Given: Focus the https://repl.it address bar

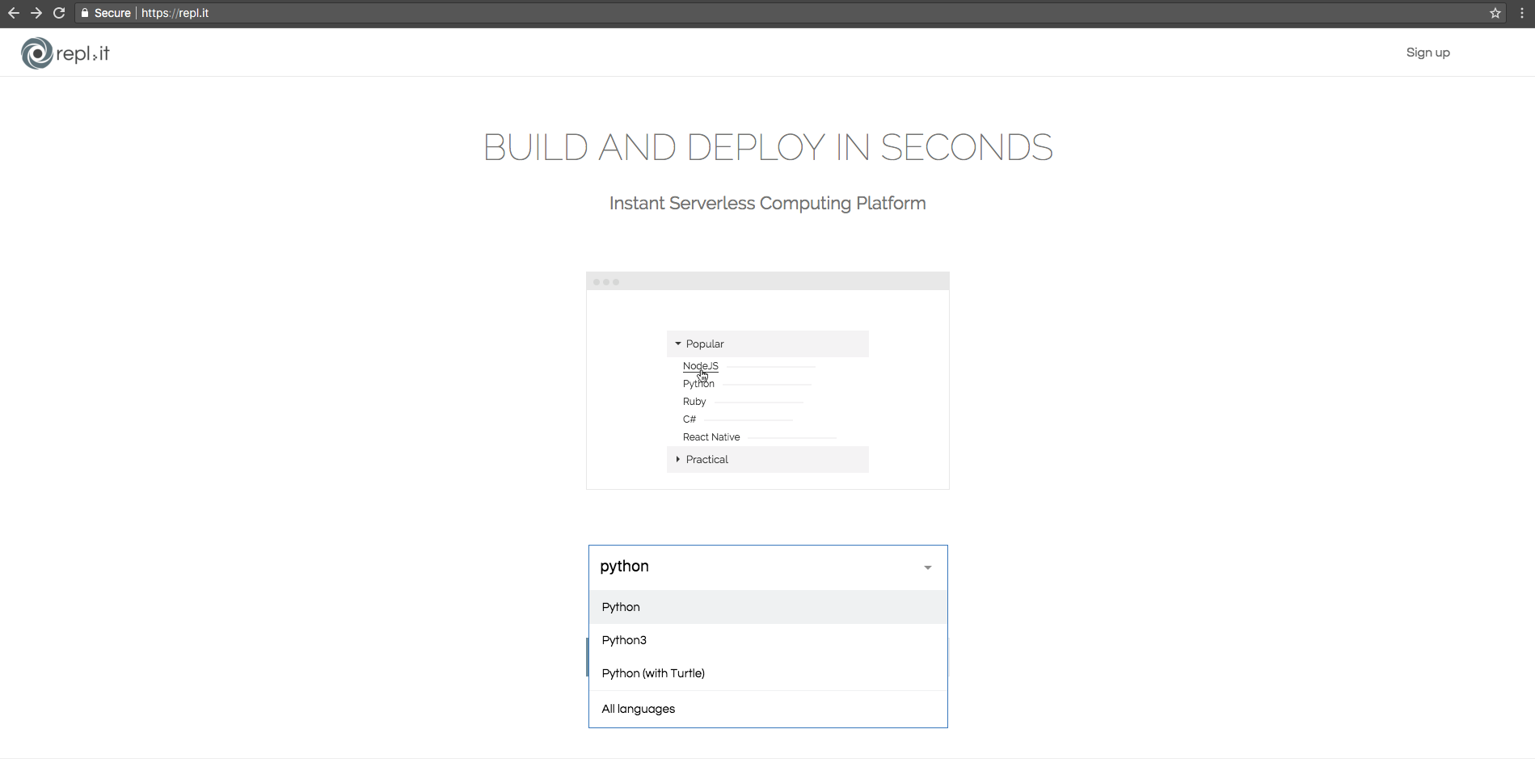Looking at the screenshot, I should (x=792, y=13).
